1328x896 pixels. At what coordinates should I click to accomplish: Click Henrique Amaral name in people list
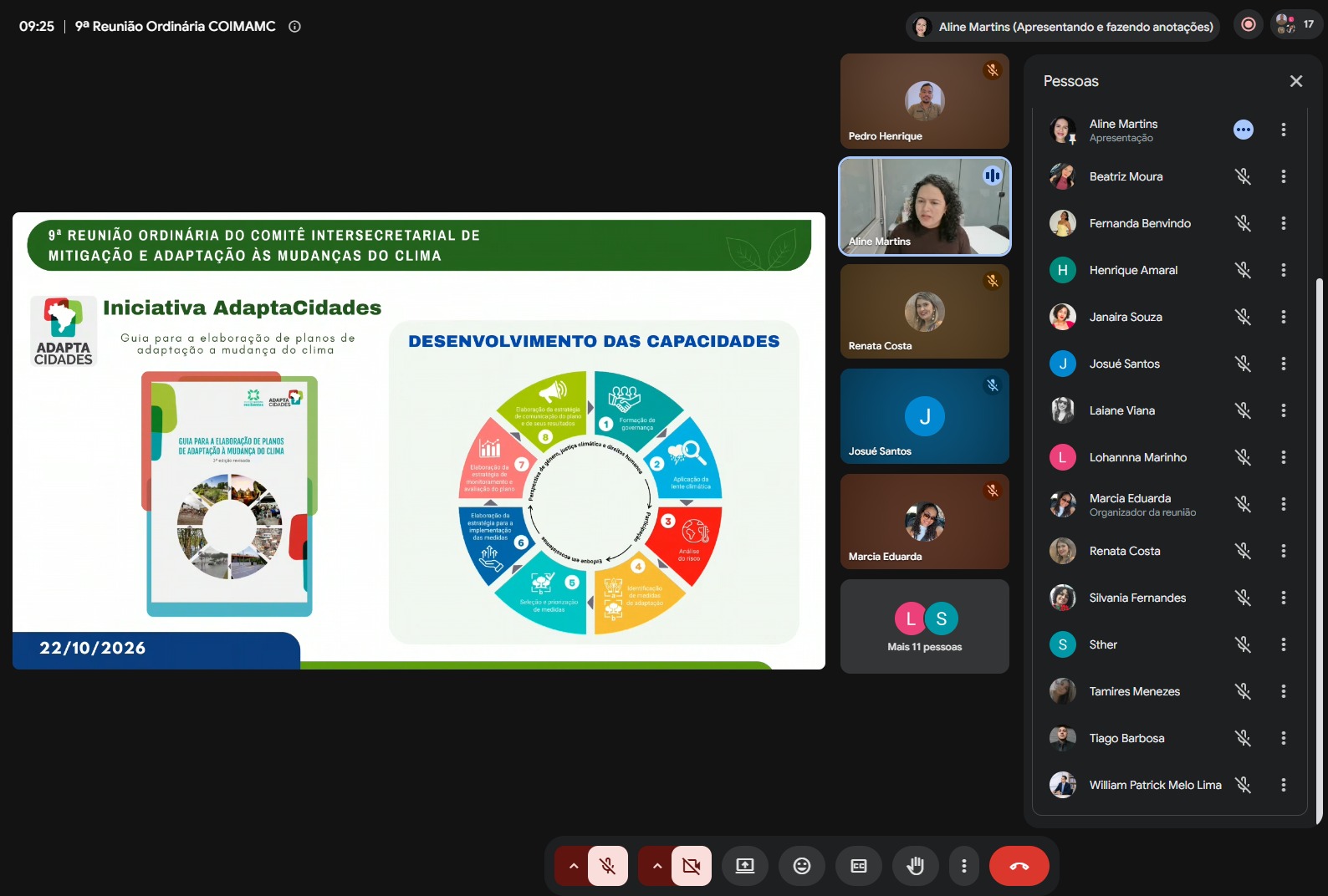point(1133,270)
